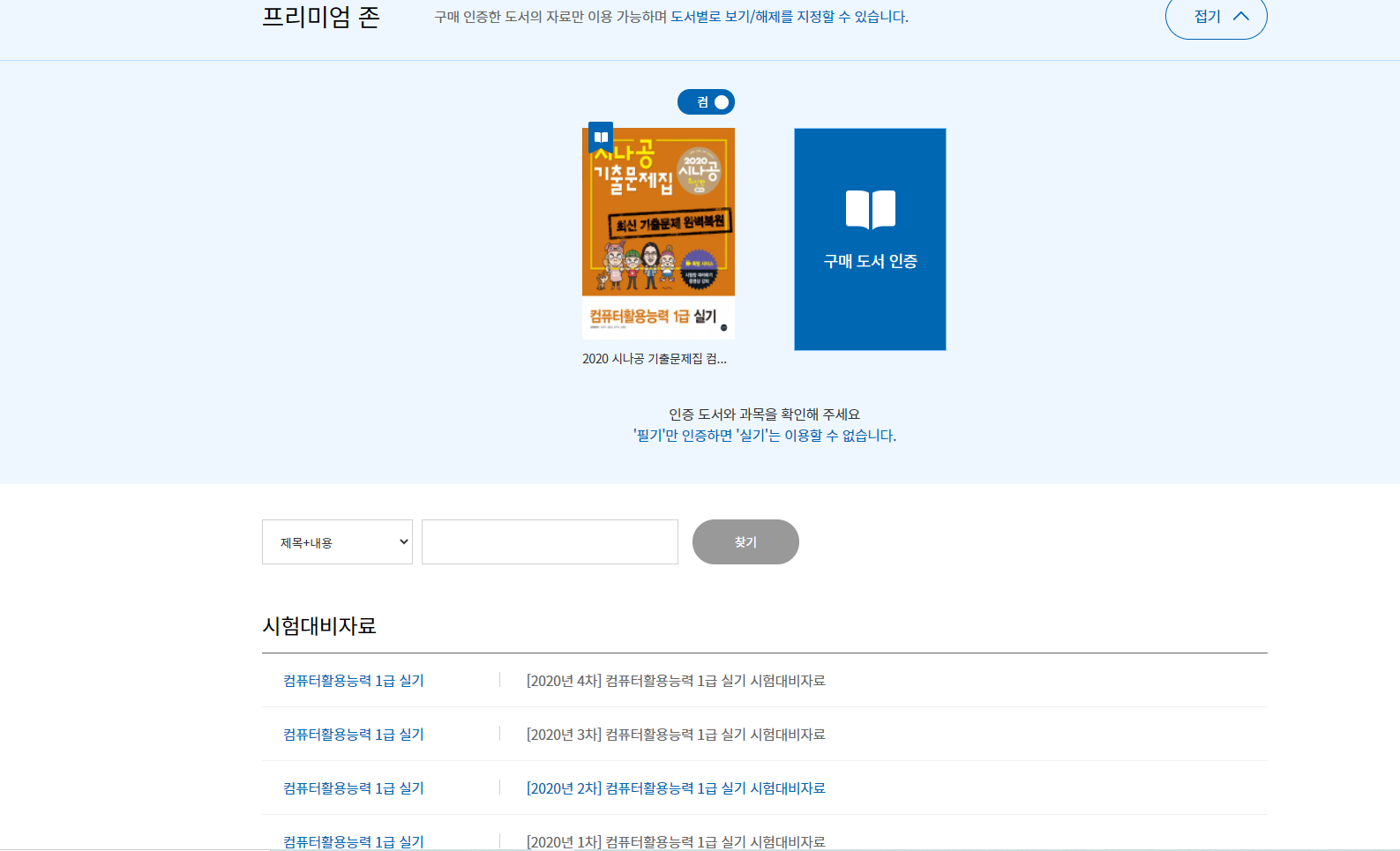This screenshot has height=851, width=1400.
Task: Click the bookmark icon on the book cover
Action: click(601, 138)
